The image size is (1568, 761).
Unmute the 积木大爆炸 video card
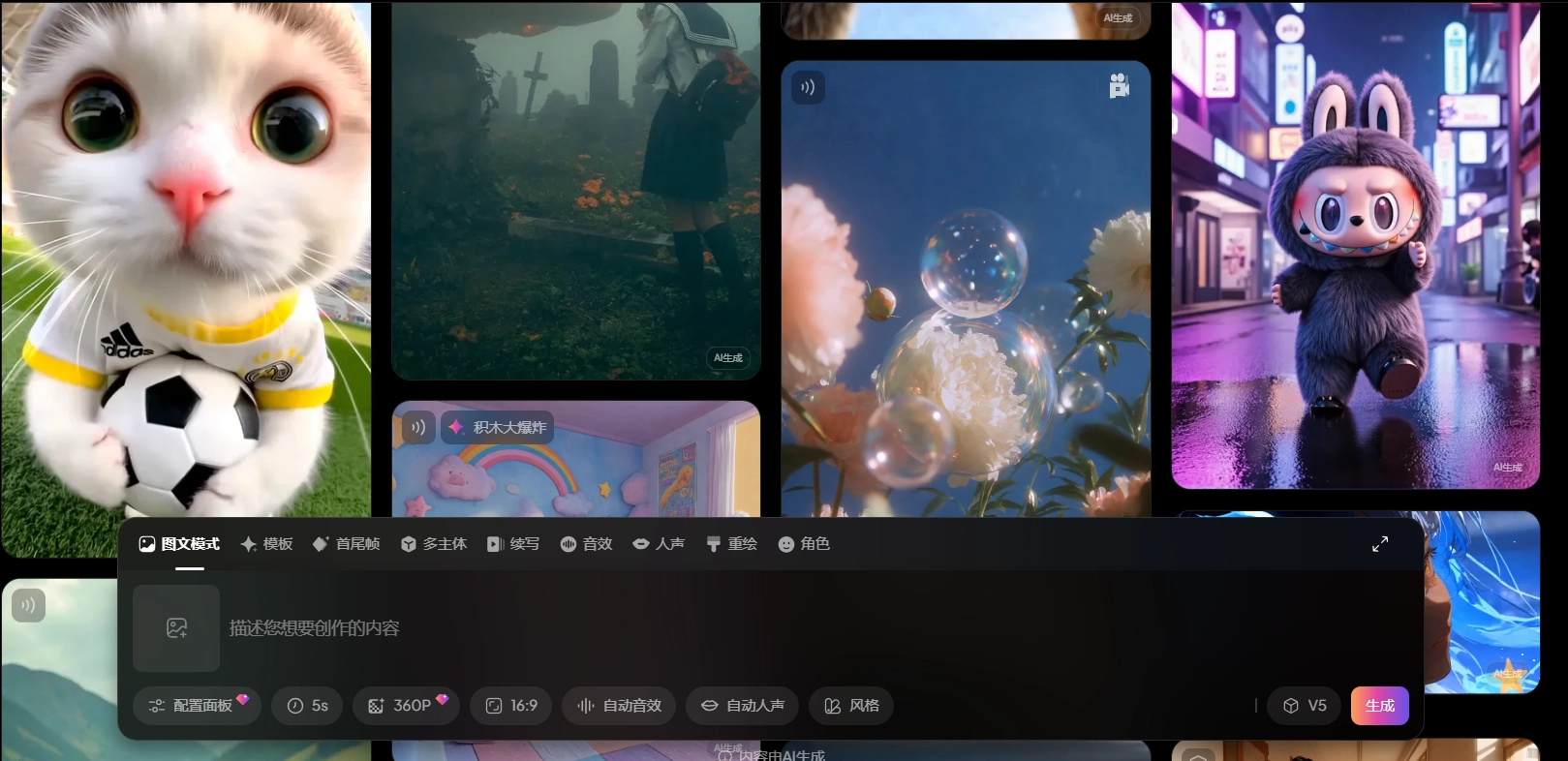pos(418,427)
